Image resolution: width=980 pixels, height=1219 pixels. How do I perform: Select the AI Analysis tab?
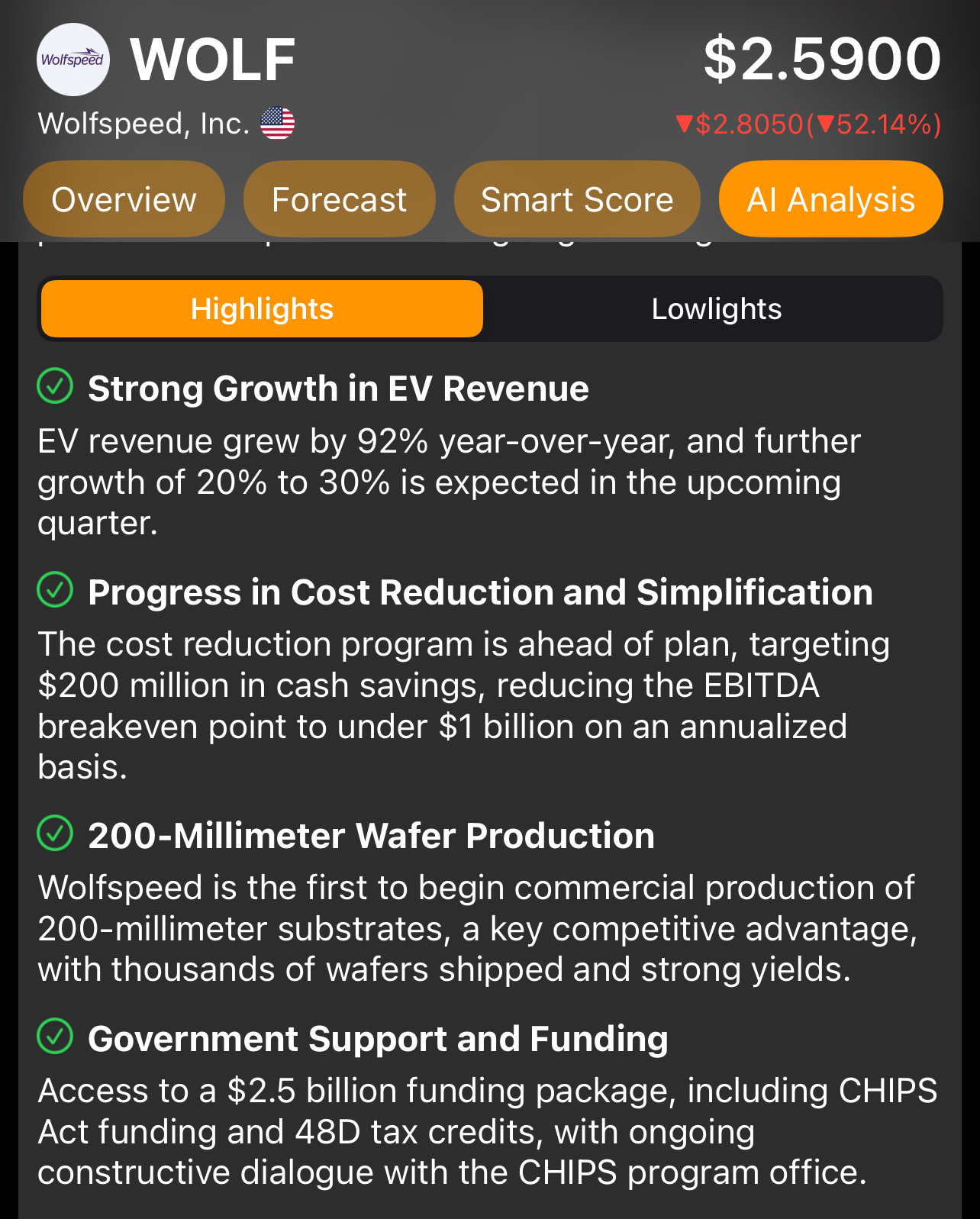(830, 199)
